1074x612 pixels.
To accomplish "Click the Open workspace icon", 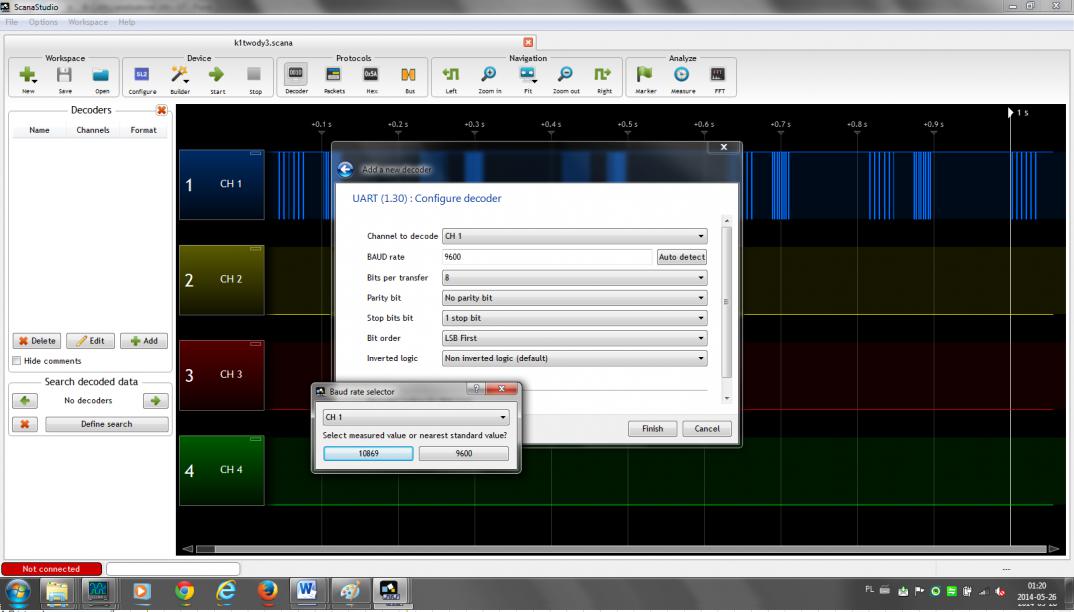I will coord(101,75).
